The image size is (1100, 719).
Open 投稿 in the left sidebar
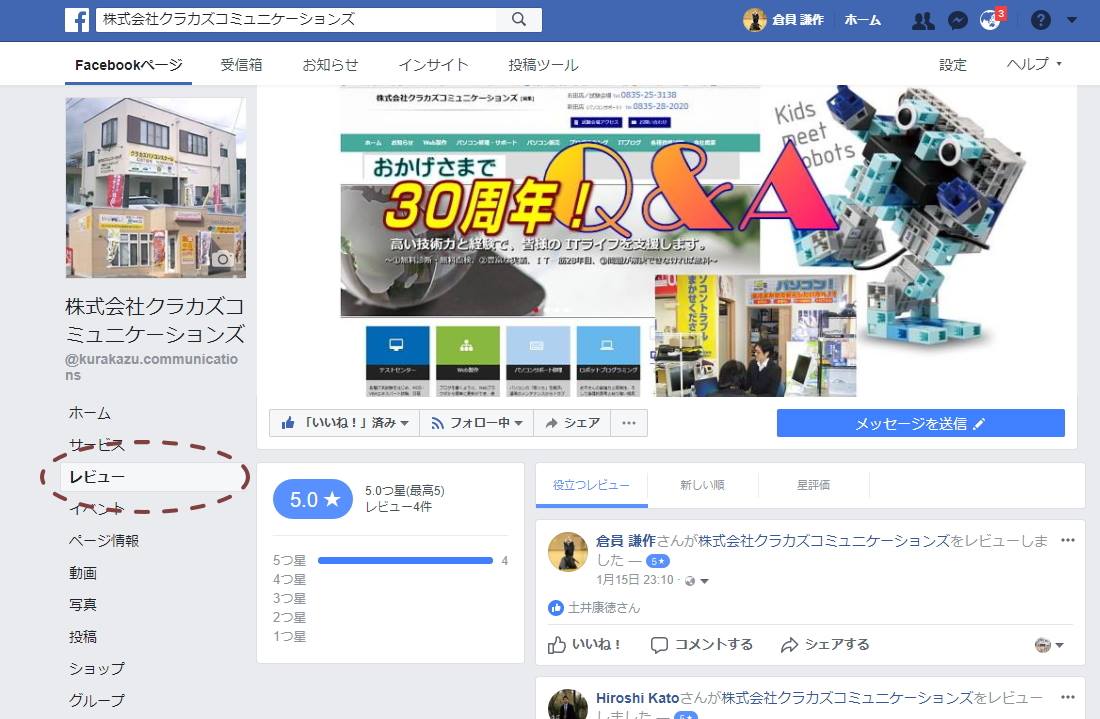tap(83, 637)
